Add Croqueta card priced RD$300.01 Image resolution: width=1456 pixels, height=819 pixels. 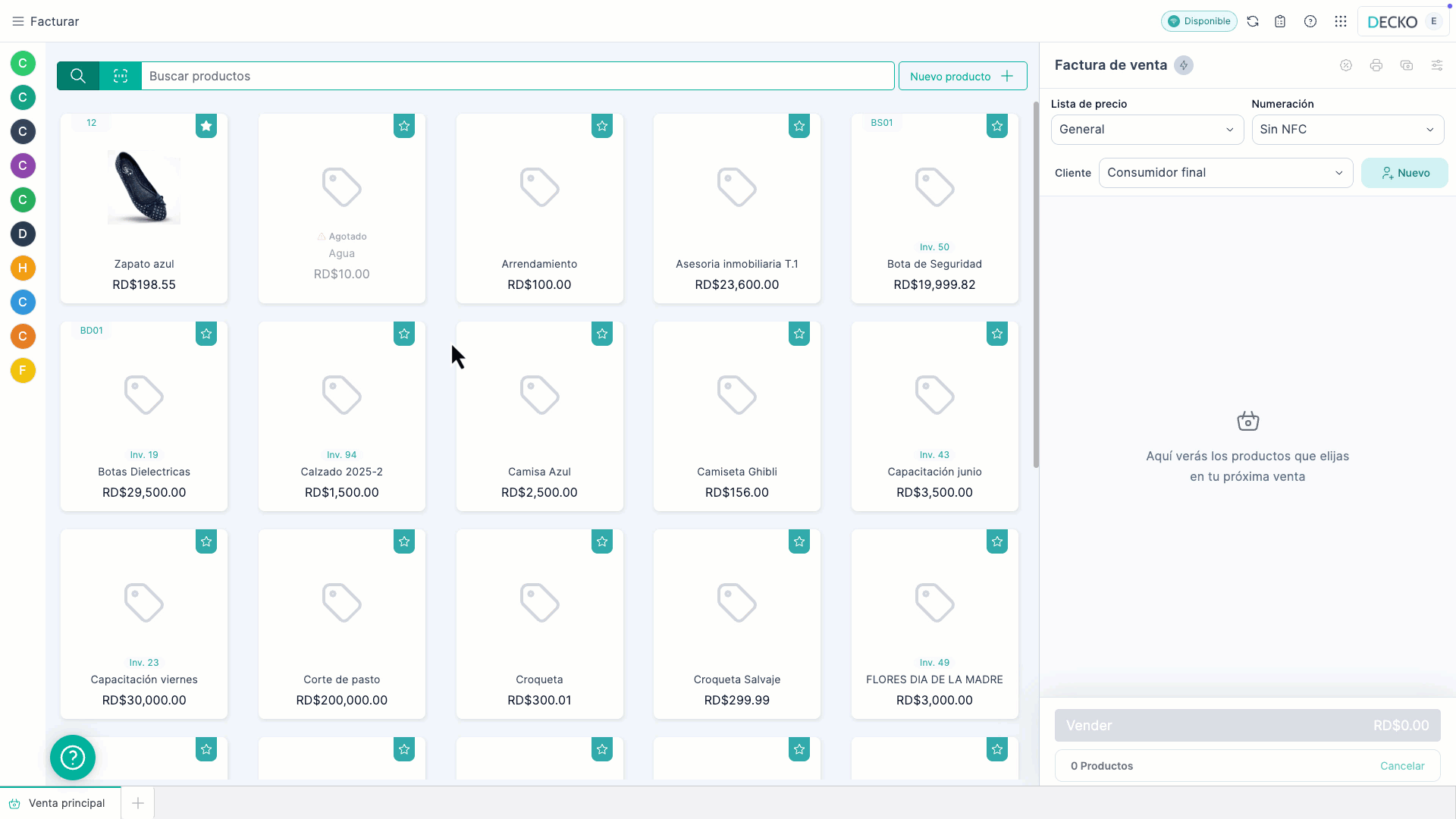click(x=539, y=624)
